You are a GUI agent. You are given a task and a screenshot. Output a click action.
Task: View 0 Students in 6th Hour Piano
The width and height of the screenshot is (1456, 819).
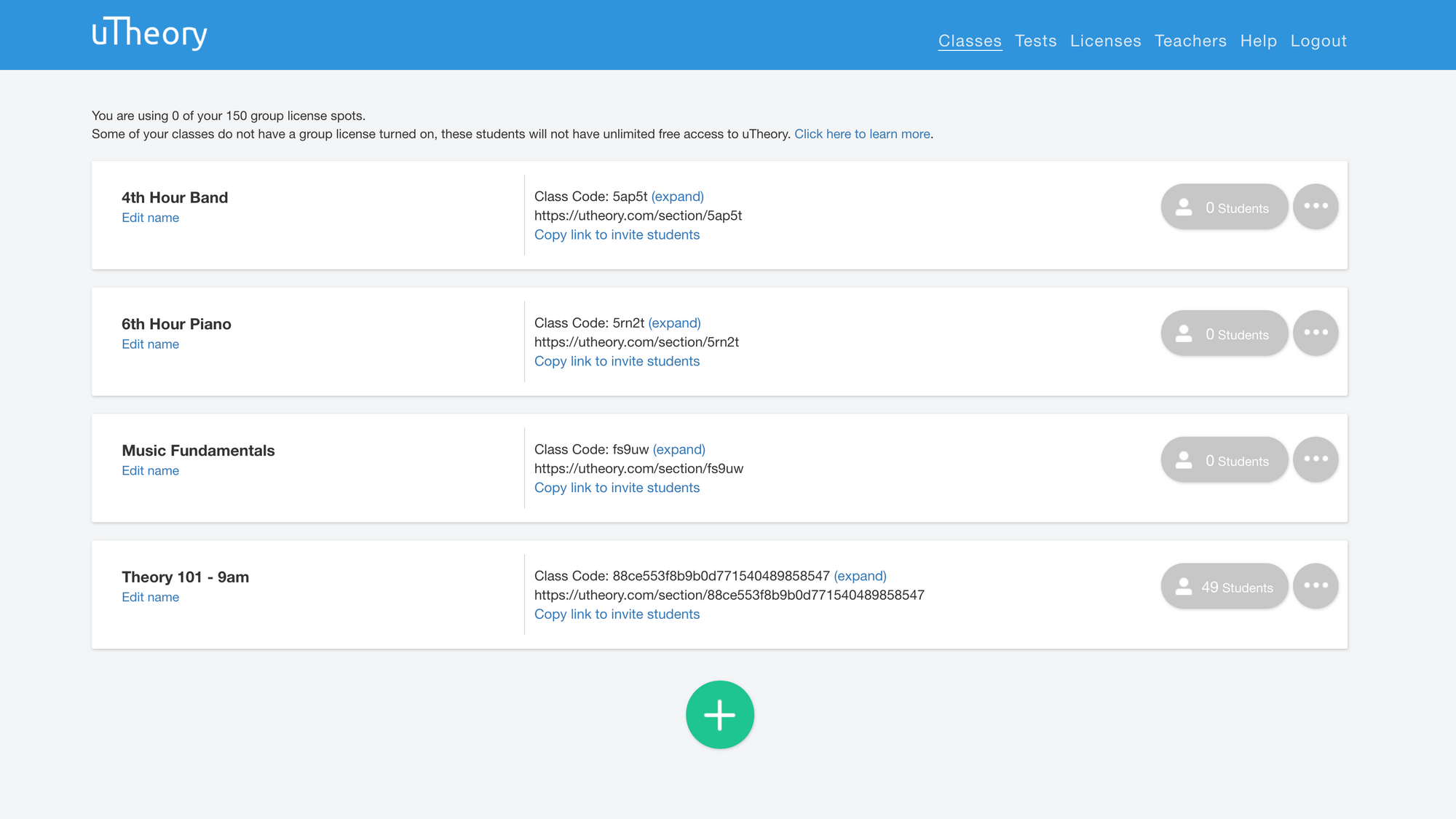point(1224,333)
